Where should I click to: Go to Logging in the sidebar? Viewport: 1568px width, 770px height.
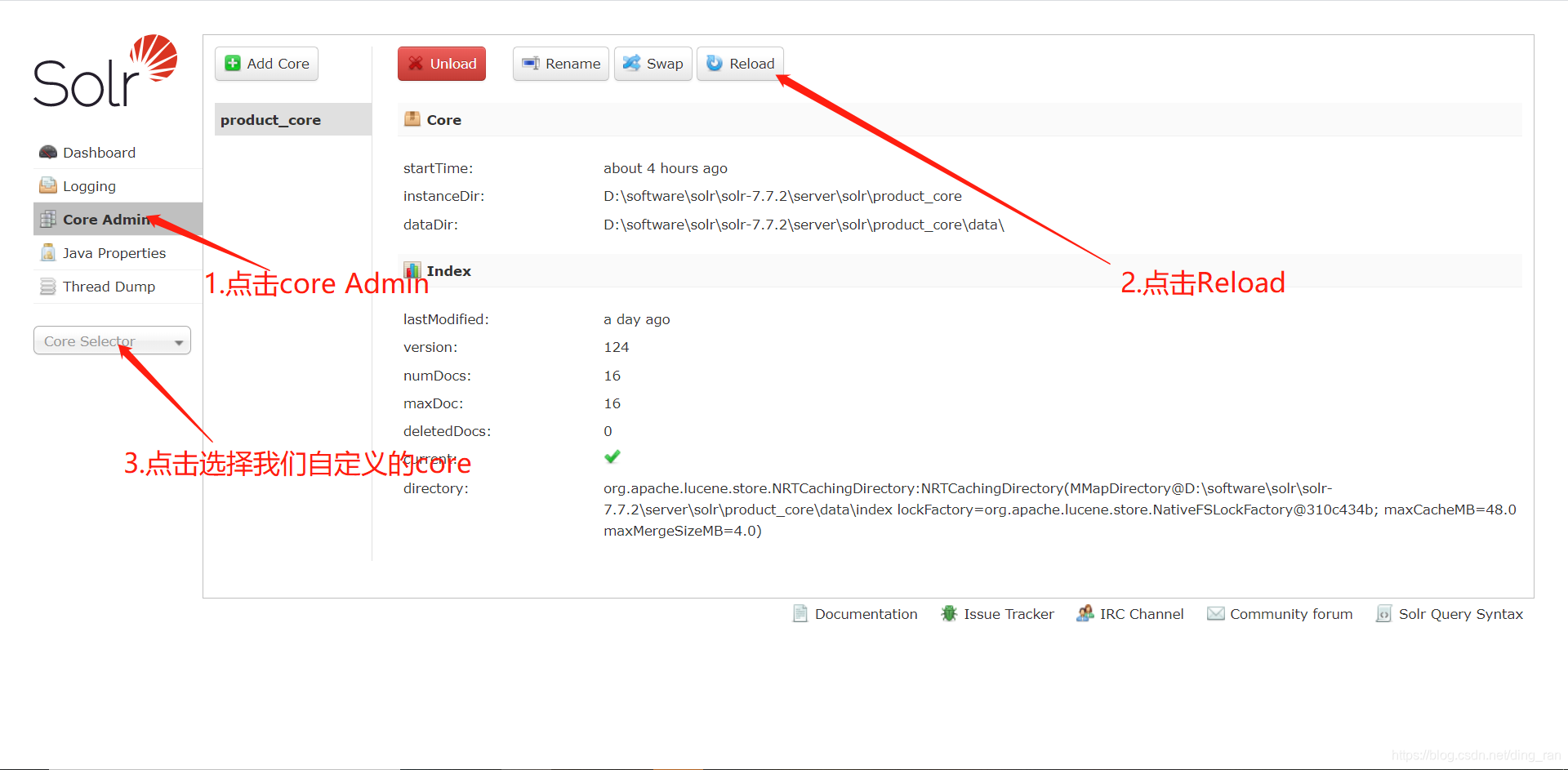pyautogui.click(x=118, y=186)
